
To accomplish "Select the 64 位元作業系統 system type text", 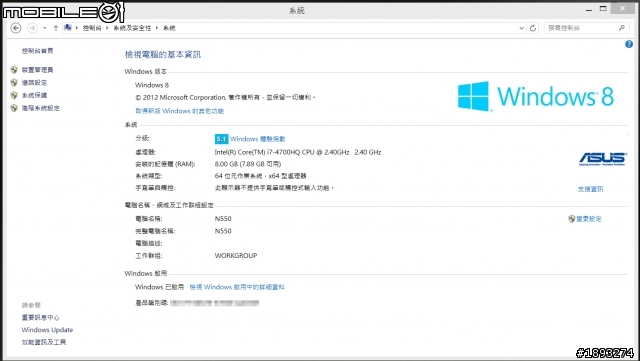I will pyautogui.click(x=260, y=176).
